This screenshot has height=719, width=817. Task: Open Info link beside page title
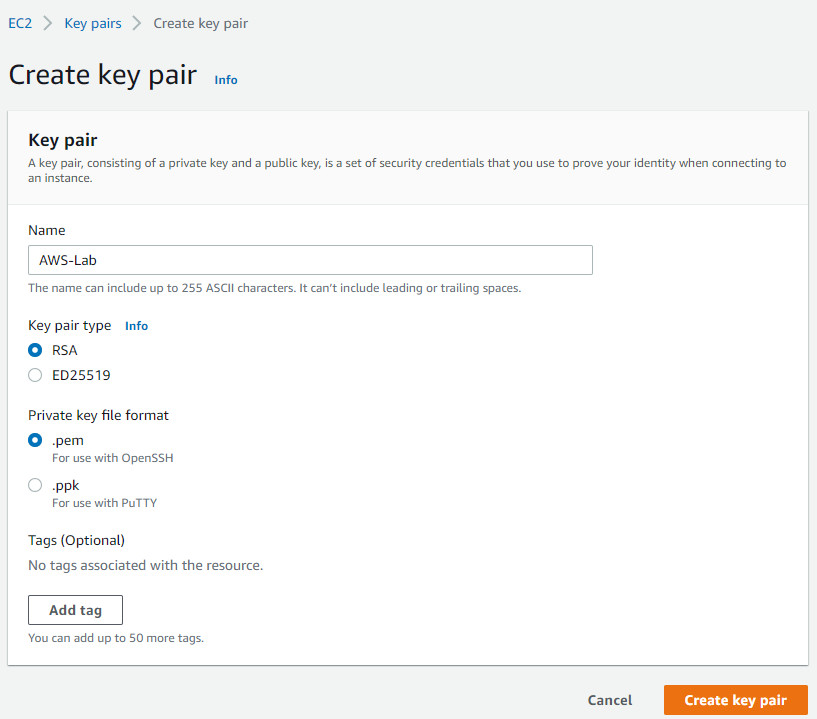226,80
